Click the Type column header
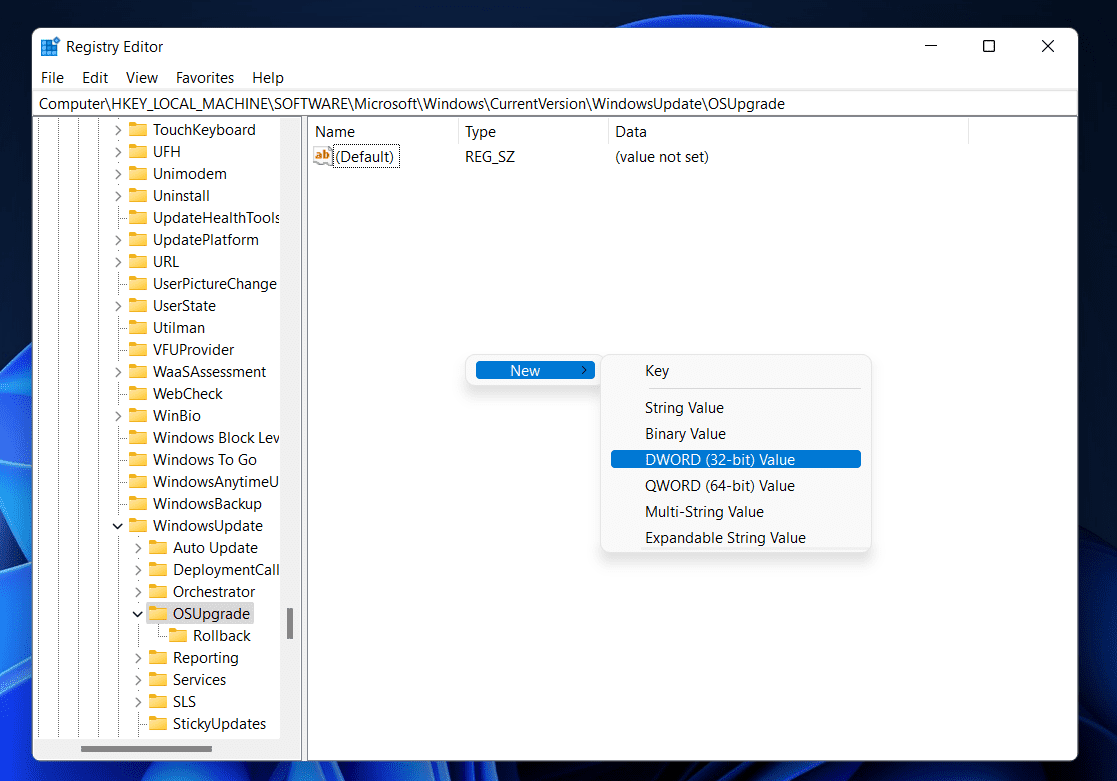Image resolution: width=1117 pixels, height=781 pixels. point(534,132)
